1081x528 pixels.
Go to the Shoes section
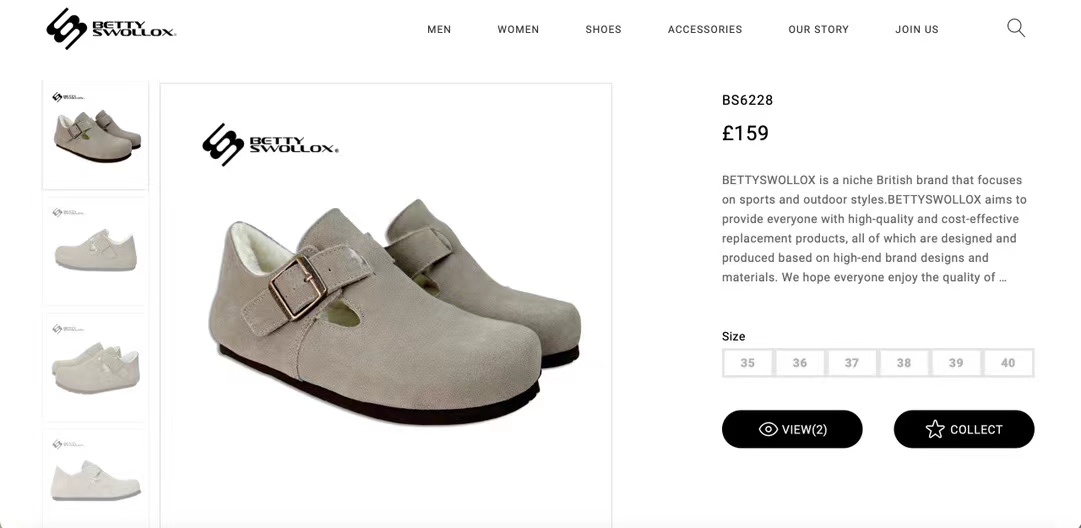[x=603, y=30]
